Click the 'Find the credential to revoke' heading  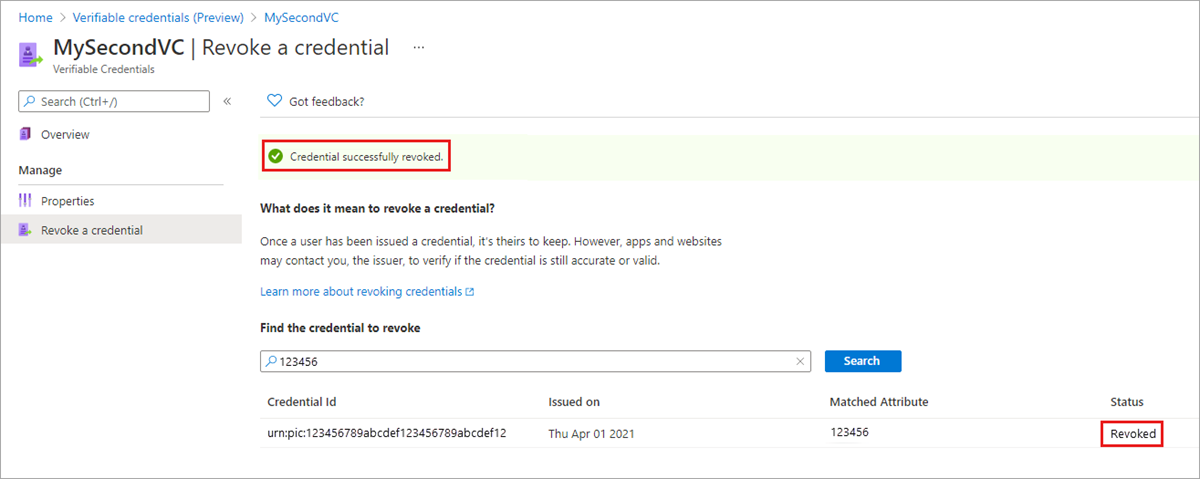[x=340, y=328]
